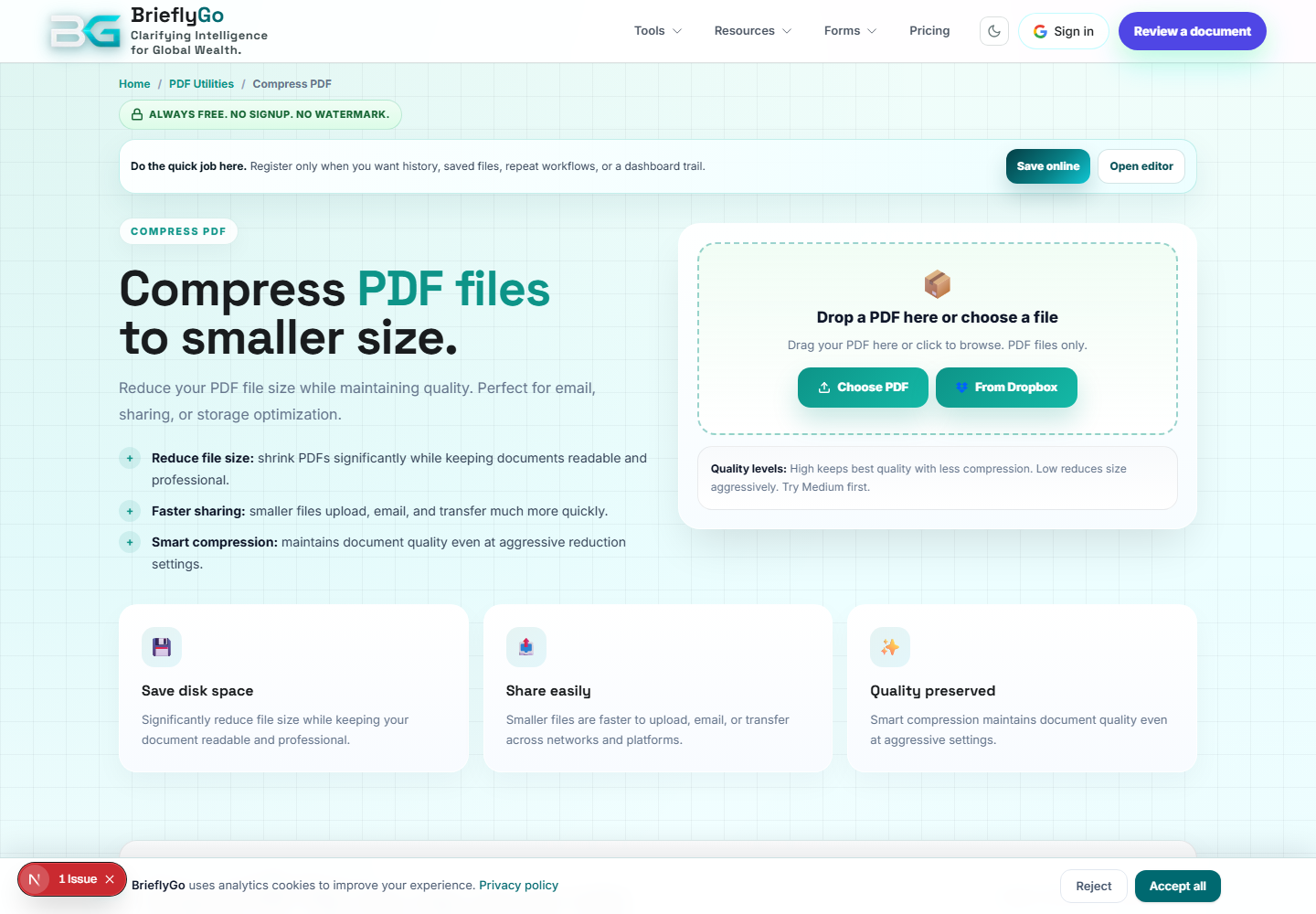Open the Forms dropdown menu
Image resolution: width=1316 pixels, height=914 pixels.
[x=850, y=31]
